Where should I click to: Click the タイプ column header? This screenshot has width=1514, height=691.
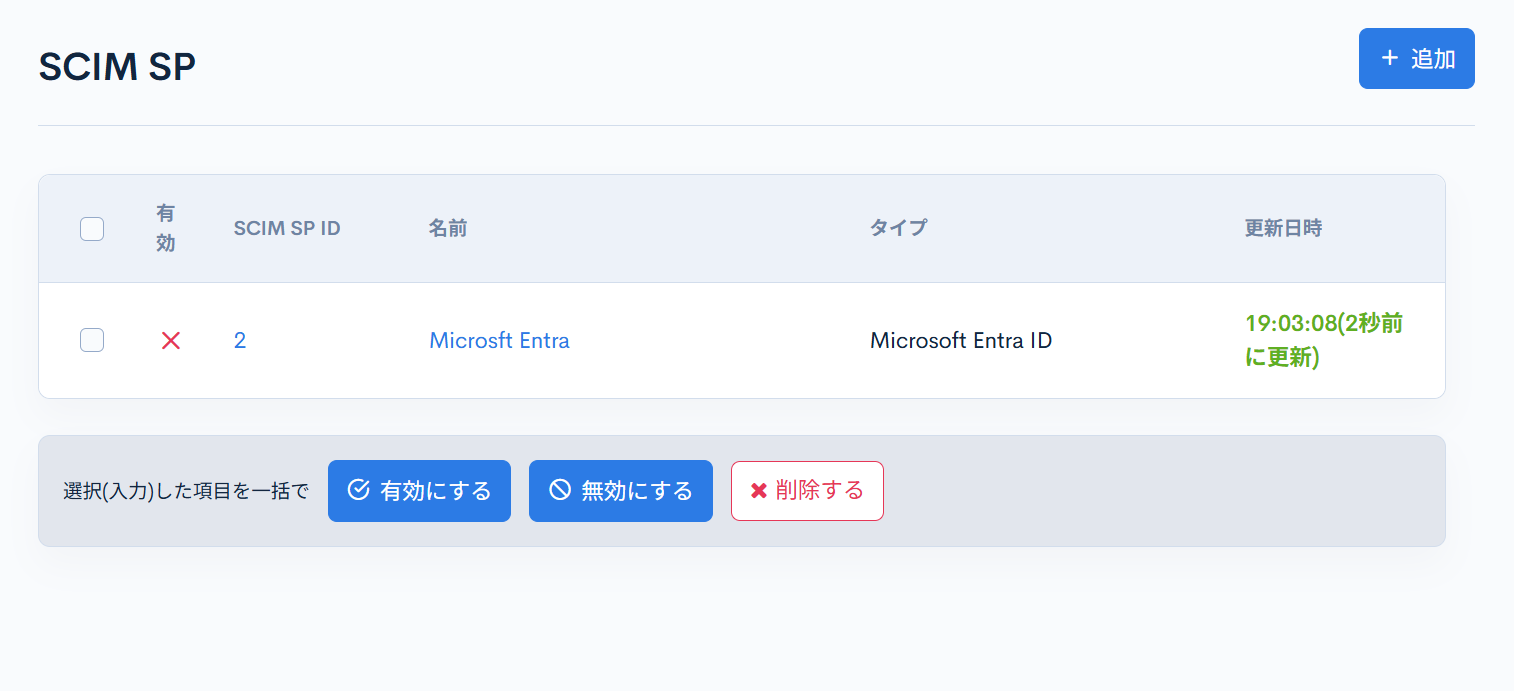(898, 228)
